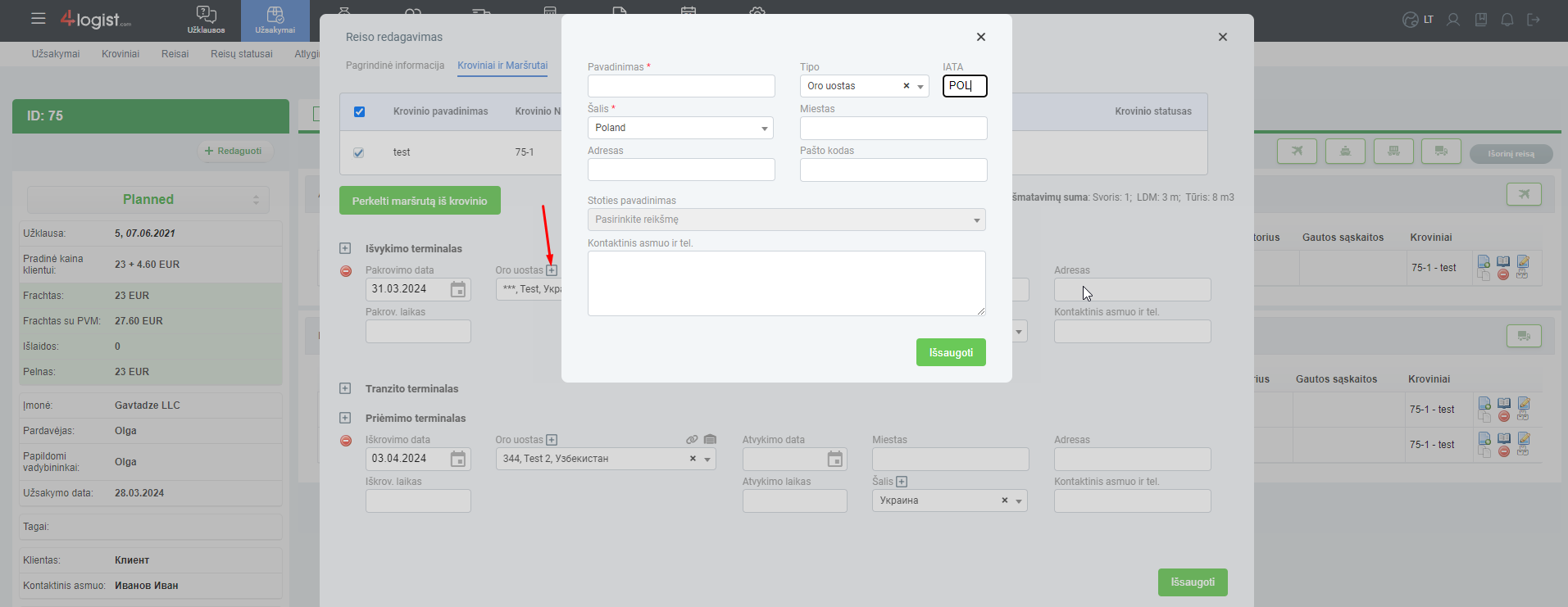The width and height of the screenshot is (1568, 607).
Task: Open the Užsakymai section icon
Action: [x=275, y=20]
